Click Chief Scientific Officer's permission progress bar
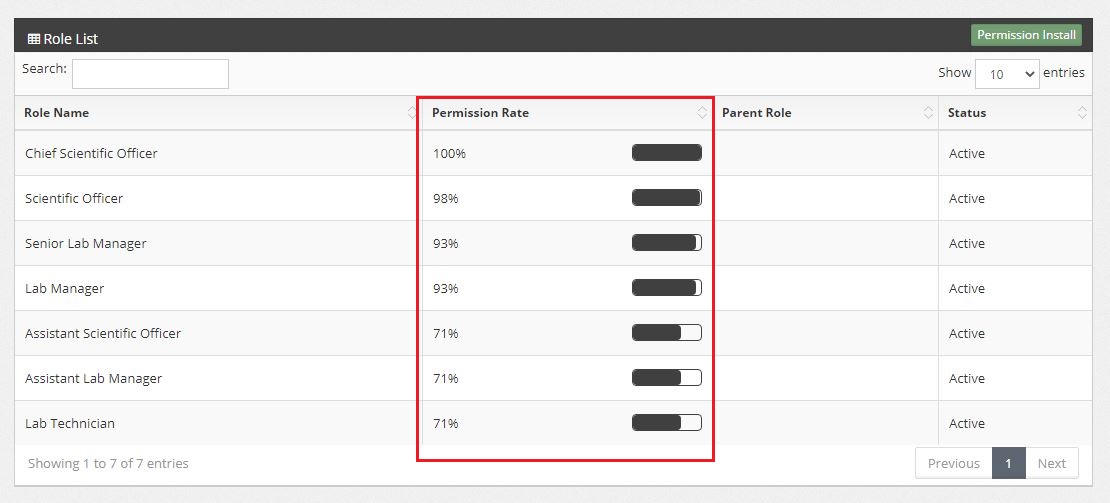Screen dimensions: 1110x503 click(666, 153)
